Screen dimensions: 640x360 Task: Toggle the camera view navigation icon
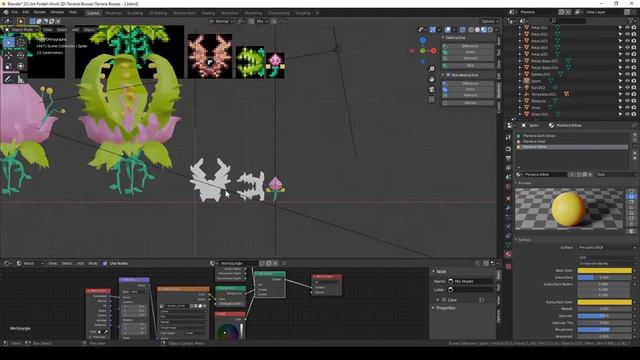pyautogui.click(x=431, y=89)
